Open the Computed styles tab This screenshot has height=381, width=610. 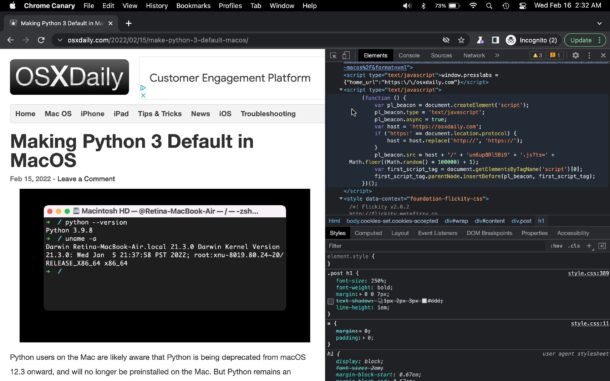(368, 233)
